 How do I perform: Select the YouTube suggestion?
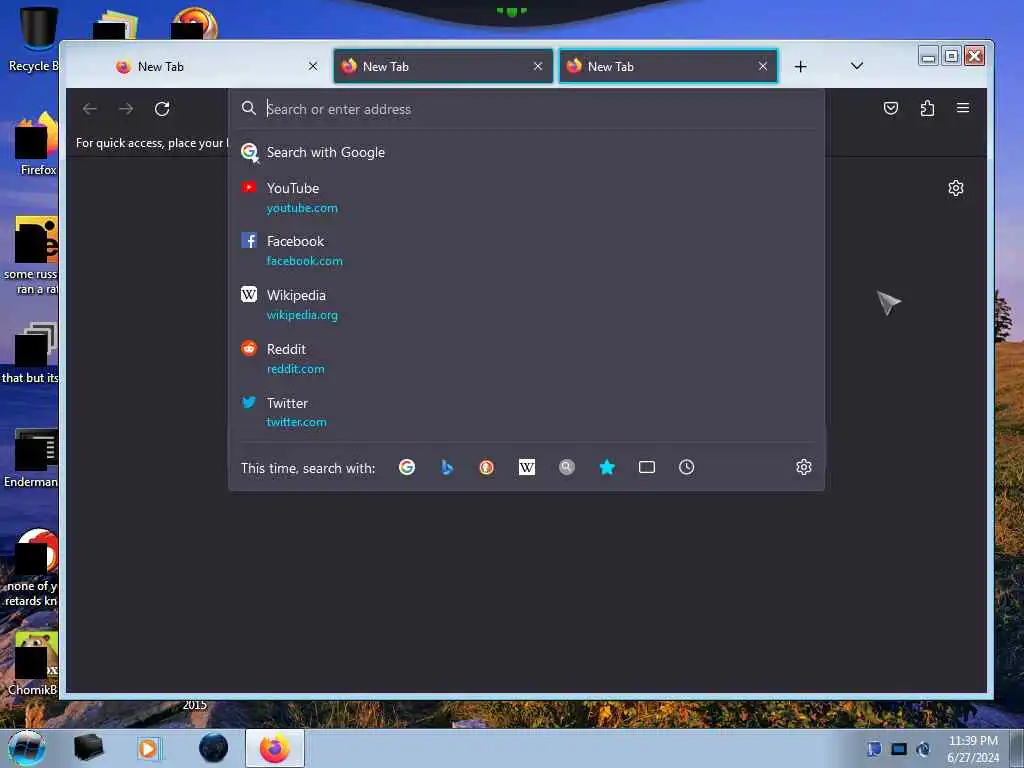point(526,198)
